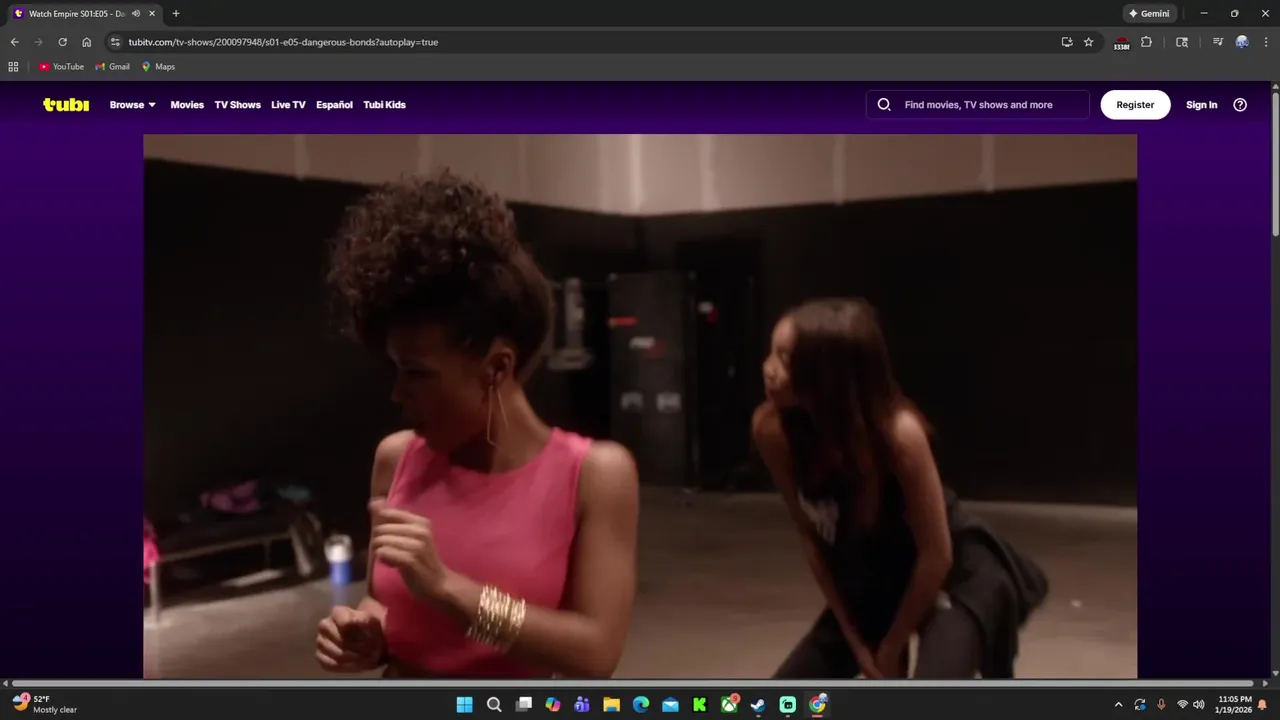Switch to Live TV
This screenshot has height=720, width=1280.
coord(288,105)
